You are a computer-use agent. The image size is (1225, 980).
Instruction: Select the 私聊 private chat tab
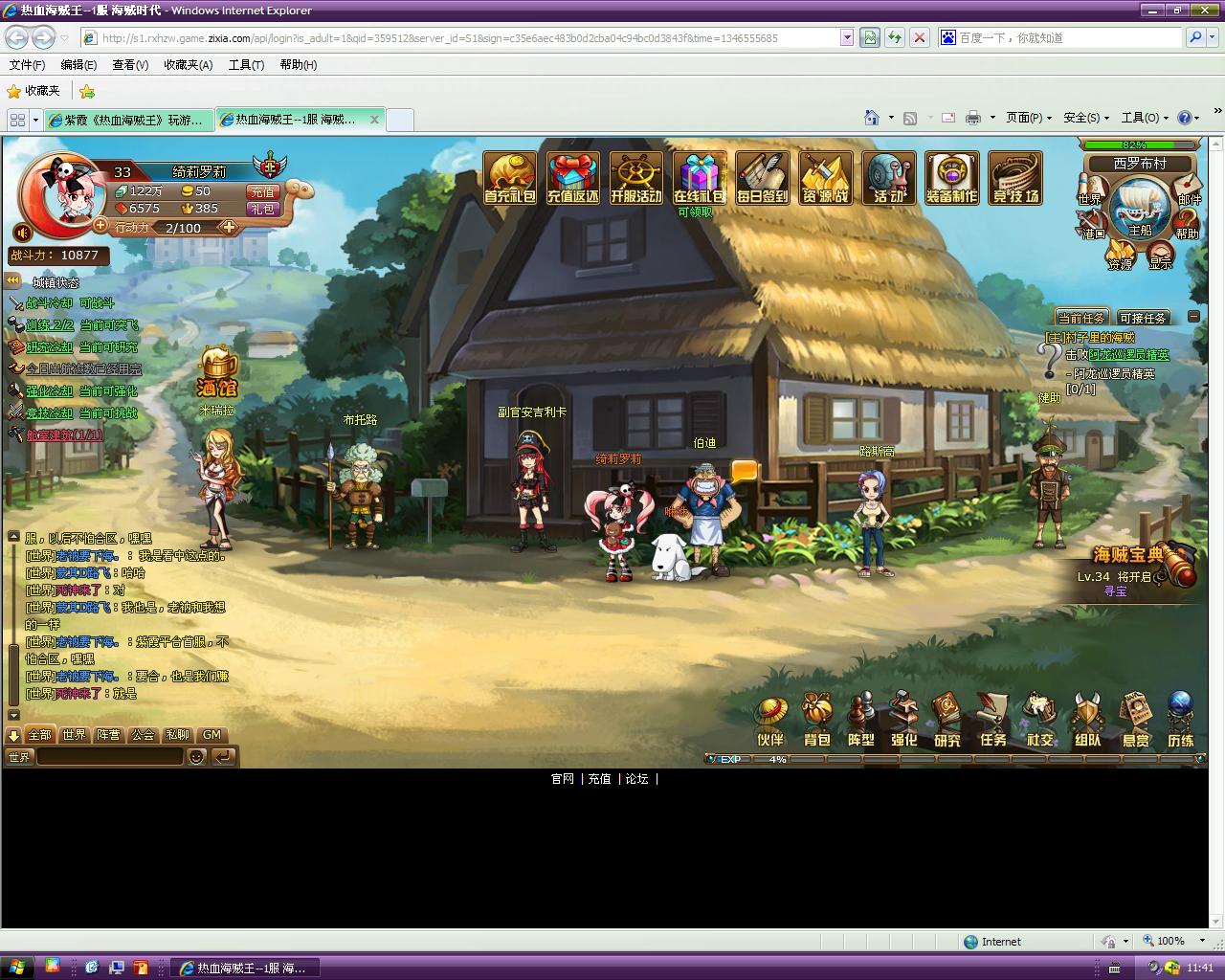coord(177,735)
